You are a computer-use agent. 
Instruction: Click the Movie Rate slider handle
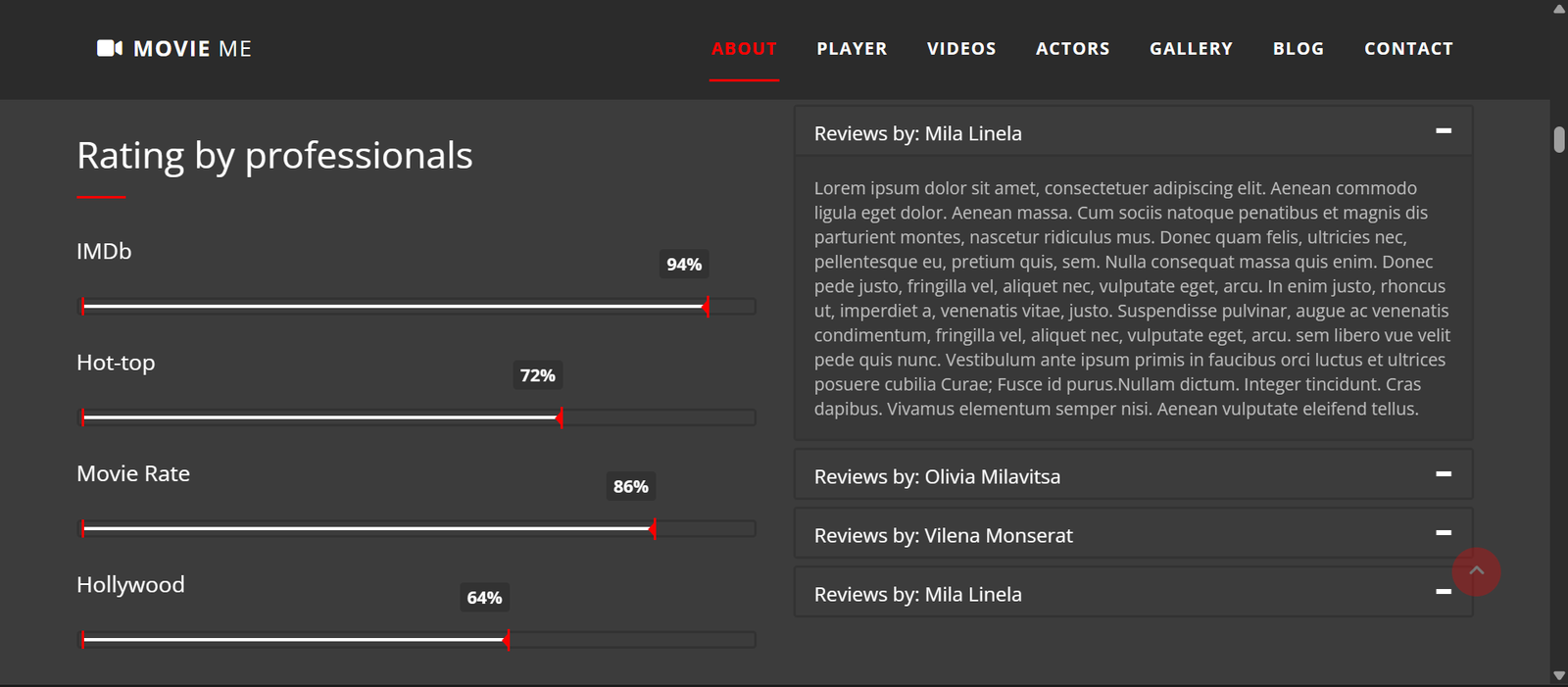point(653,529)
